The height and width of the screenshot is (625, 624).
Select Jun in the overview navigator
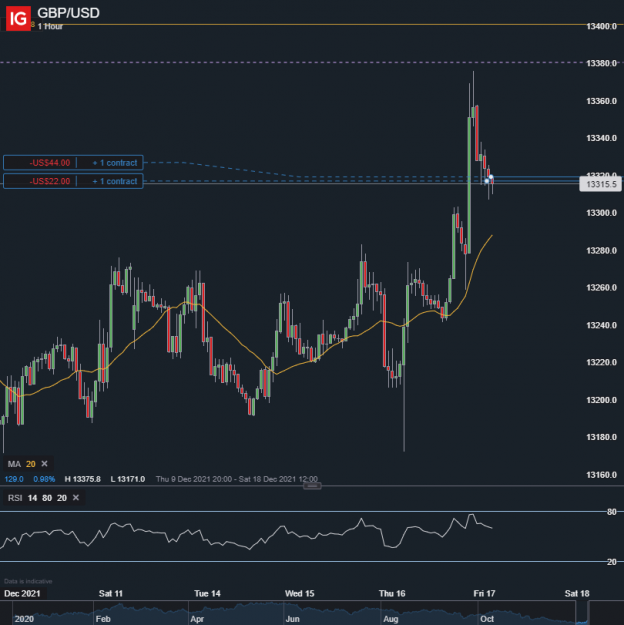[292, 619]
